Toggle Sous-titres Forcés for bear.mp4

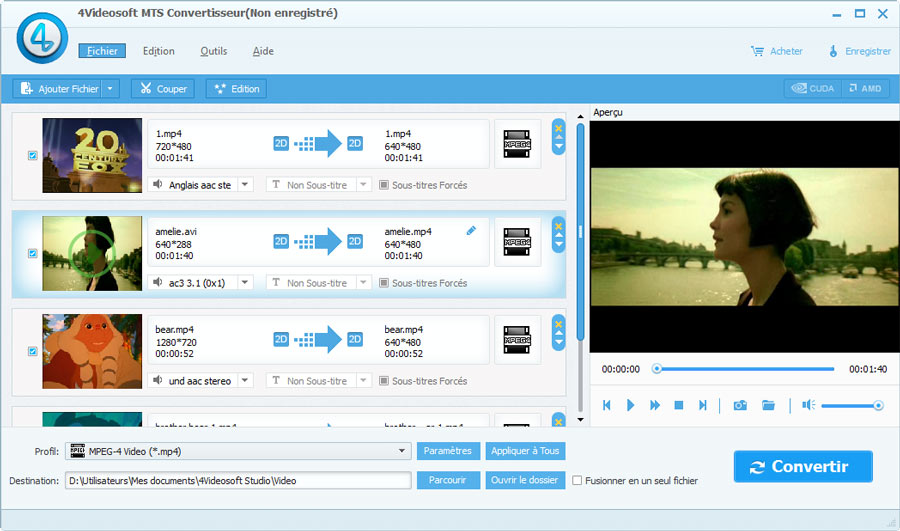coord(384,381)
